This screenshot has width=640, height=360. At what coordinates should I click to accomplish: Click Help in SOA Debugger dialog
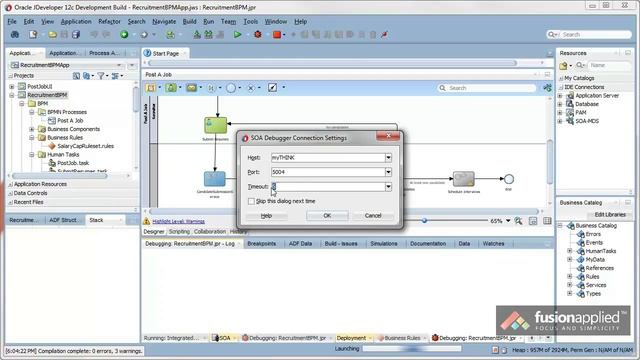click(266, 216)
